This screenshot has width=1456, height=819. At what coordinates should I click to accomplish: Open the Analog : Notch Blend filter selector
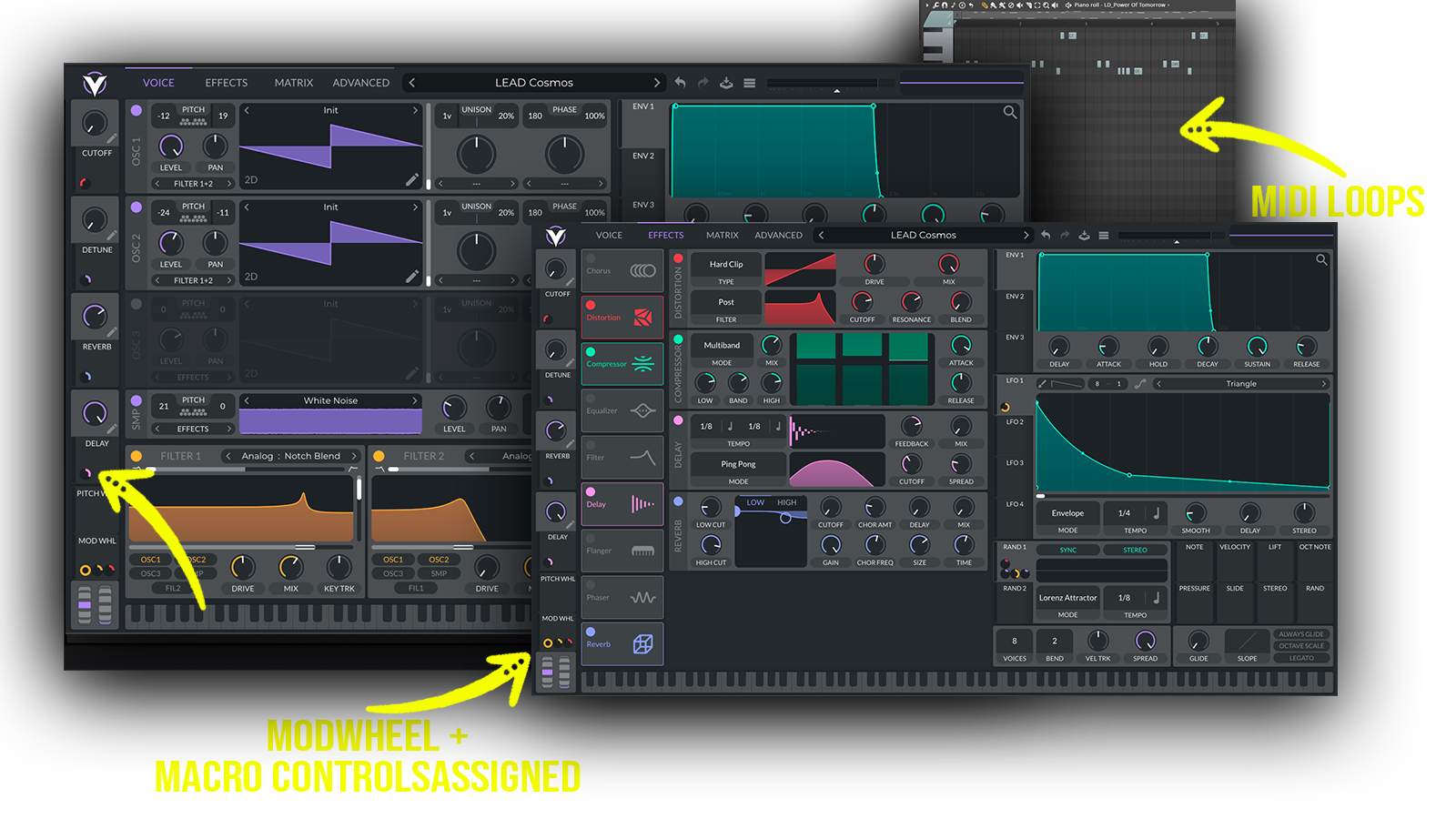(291, 456)
